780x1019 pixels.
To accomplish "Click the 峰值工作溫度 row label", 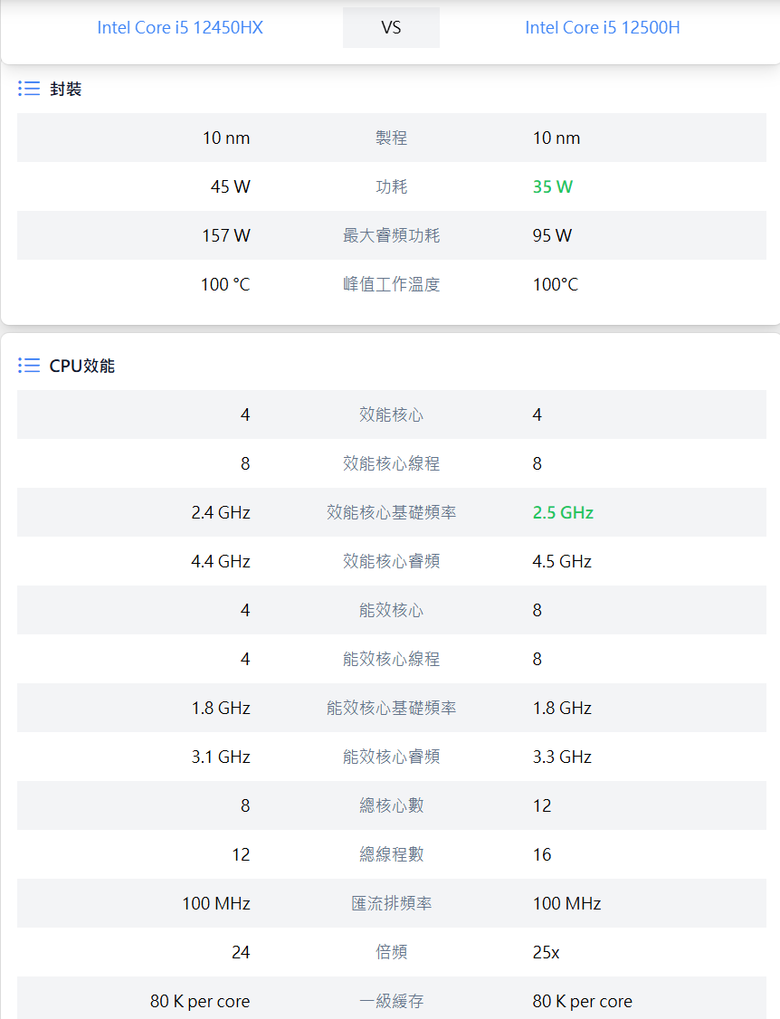I will tap(391, 284).
